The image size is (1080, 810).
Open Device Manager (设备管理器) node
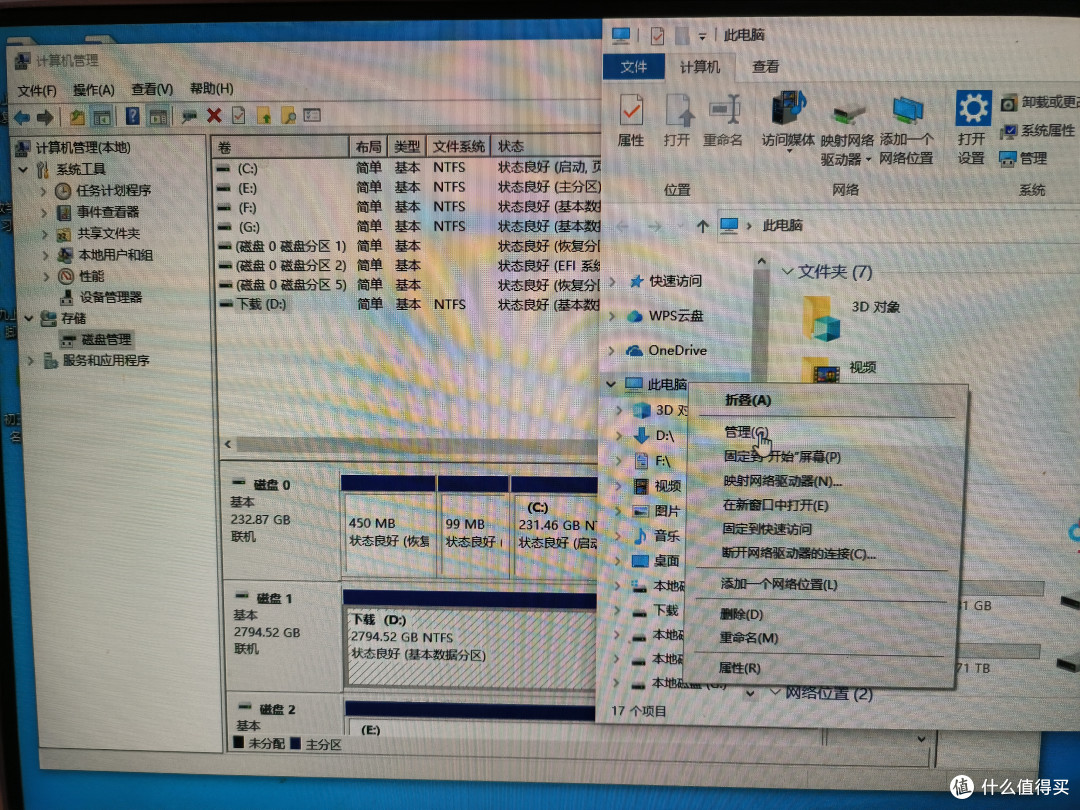[110, 297]
